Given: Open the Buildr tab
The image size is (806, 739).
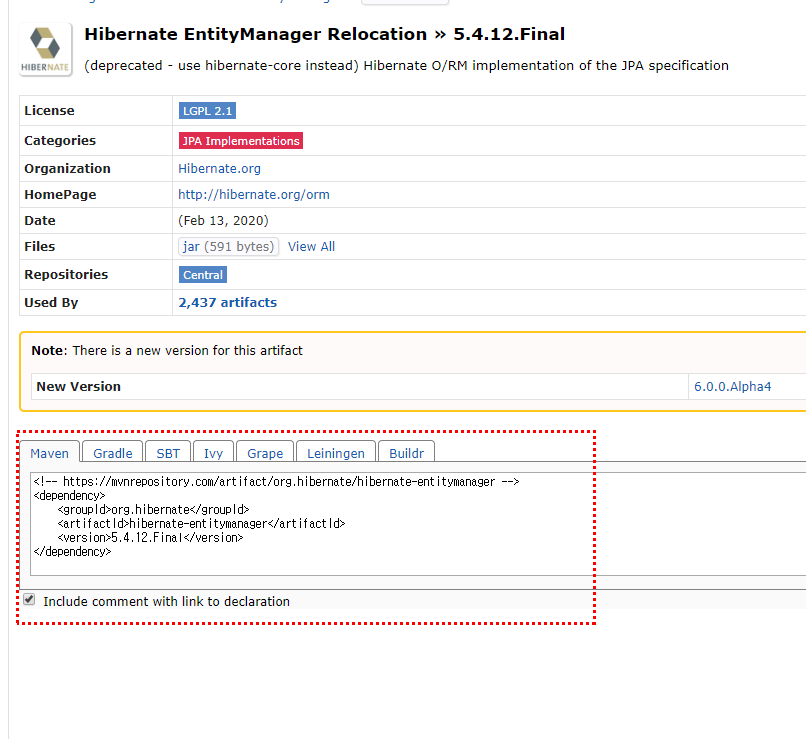Looking at the screenshot, I should 407,453.
